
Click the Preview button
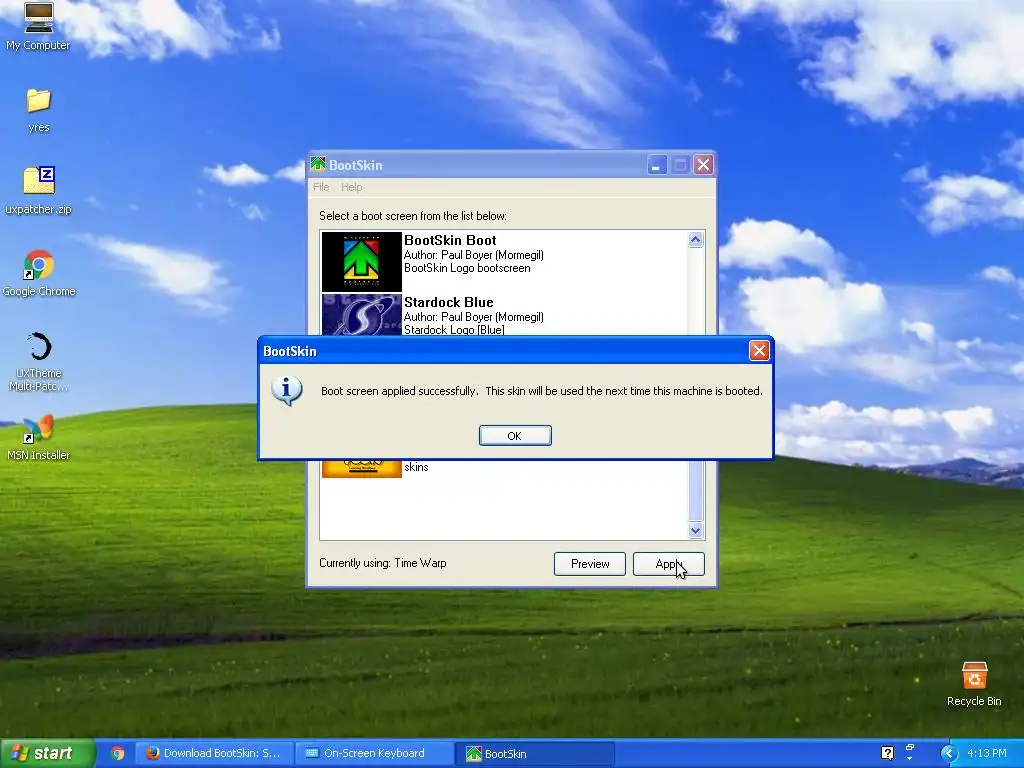tap(590, 564)
